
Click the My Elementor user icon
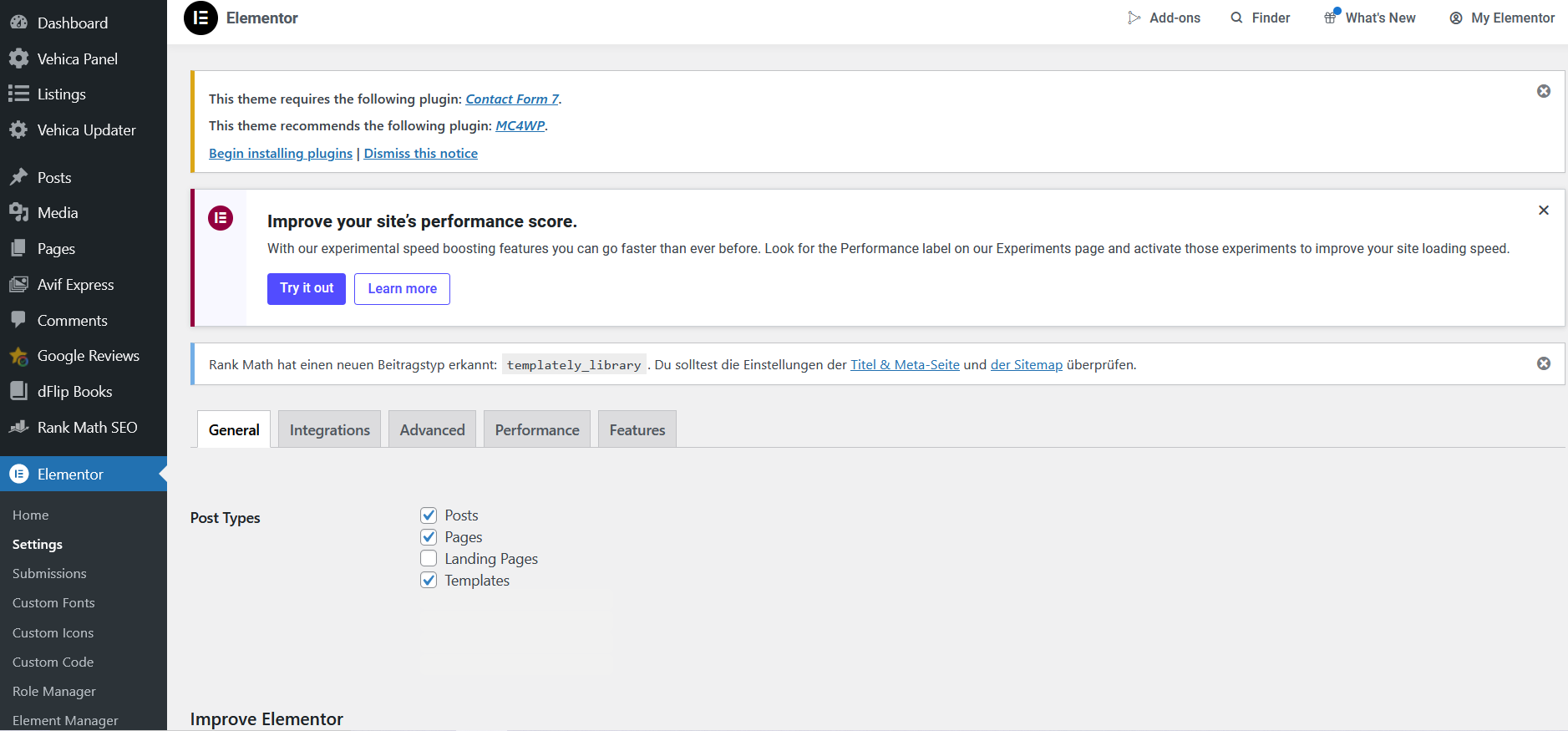click(1456, 18)
